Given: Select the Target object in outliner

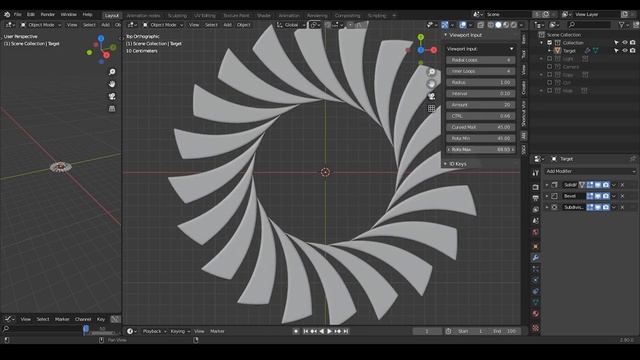Looking at the screenshot, I should pyautogui.click(x=569, y=51).
